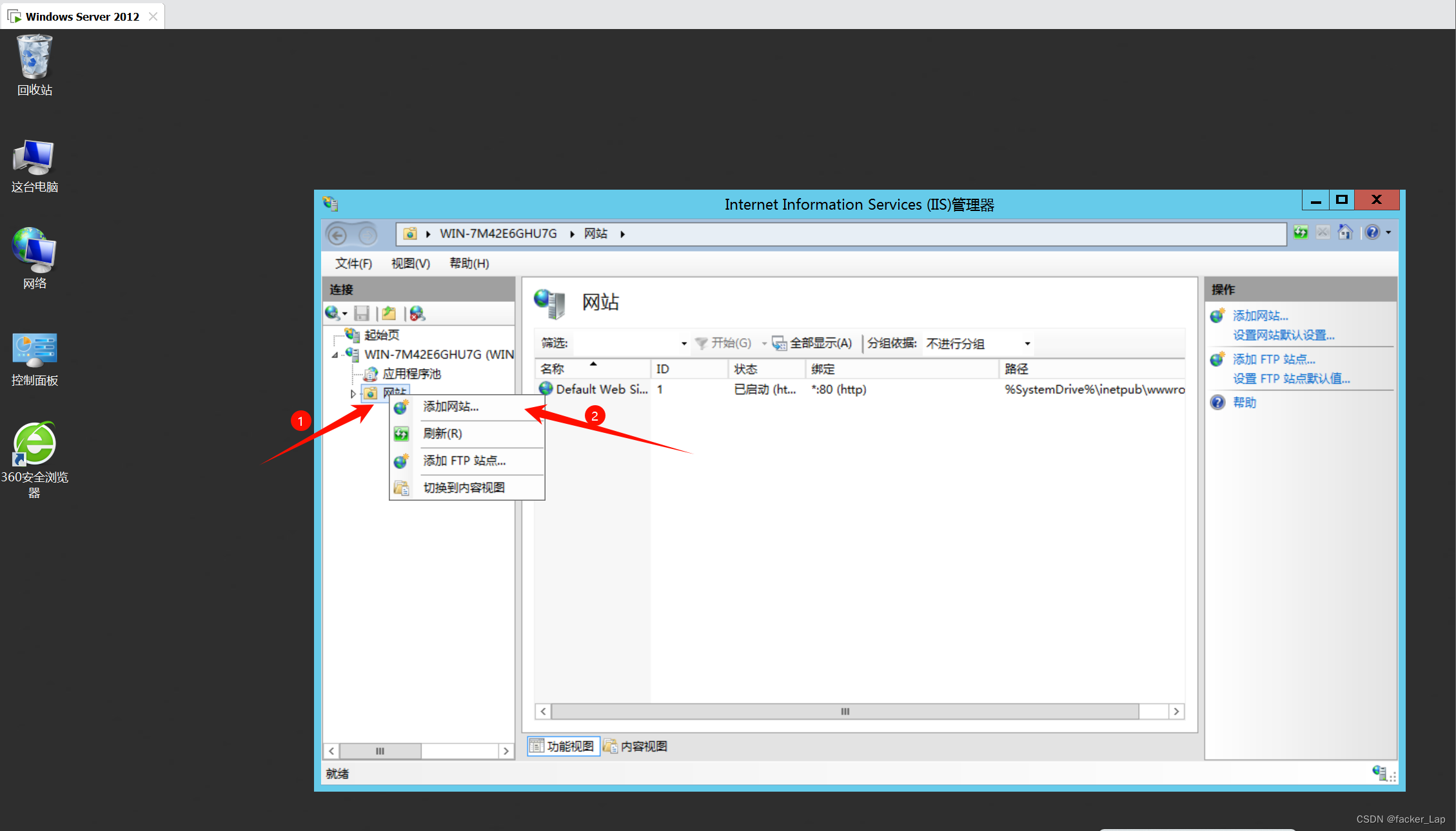Image resolution: width=1456 pixels, height=831 pixels.
Task: Collapse the WIN-7M42E6GHU7G server tree node
Action: (335, 355)
